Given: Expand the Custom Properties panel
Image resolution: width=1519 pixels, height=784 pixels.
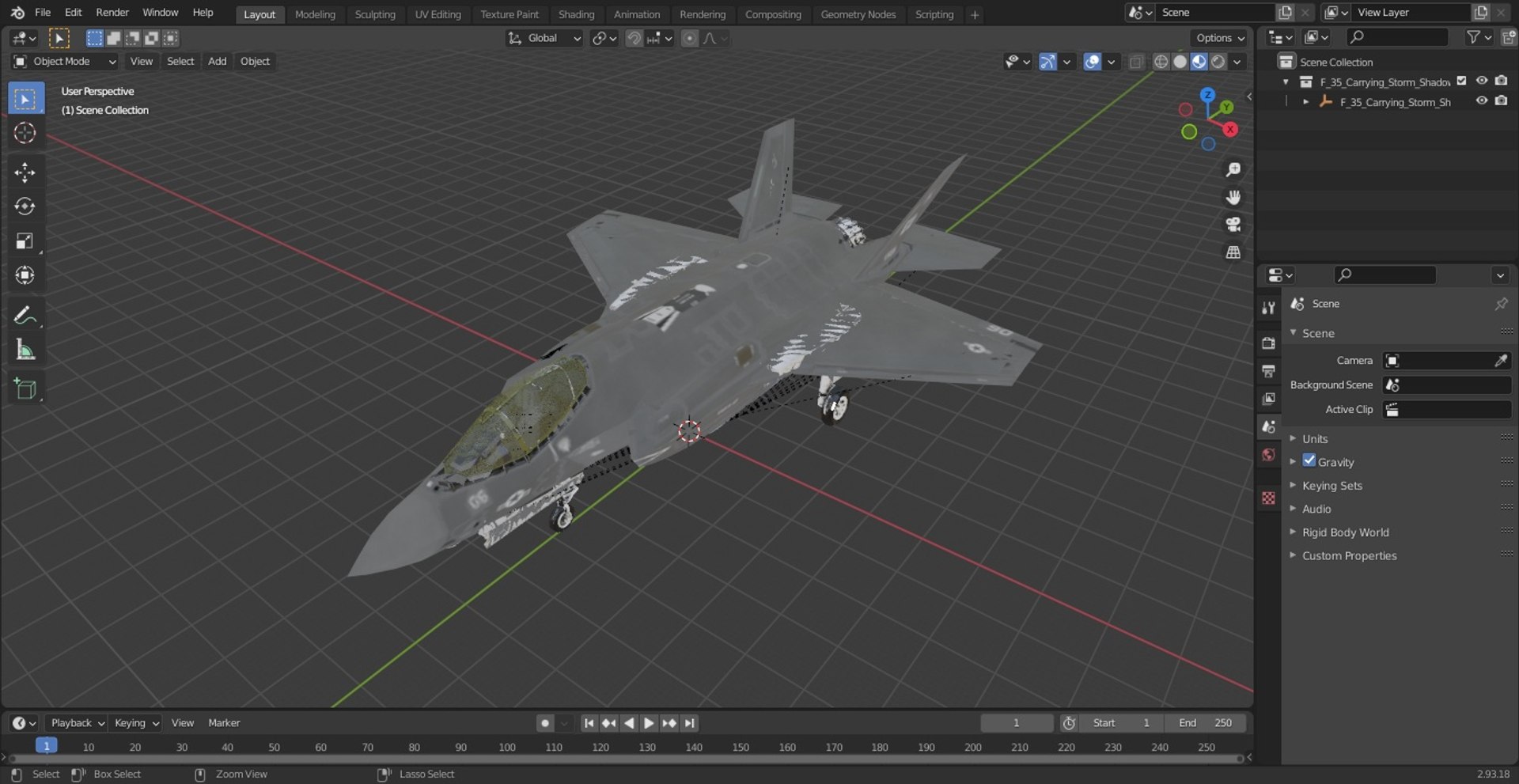Looking at the screenshot, I should pyautogui.click(x=1349, y=555).
